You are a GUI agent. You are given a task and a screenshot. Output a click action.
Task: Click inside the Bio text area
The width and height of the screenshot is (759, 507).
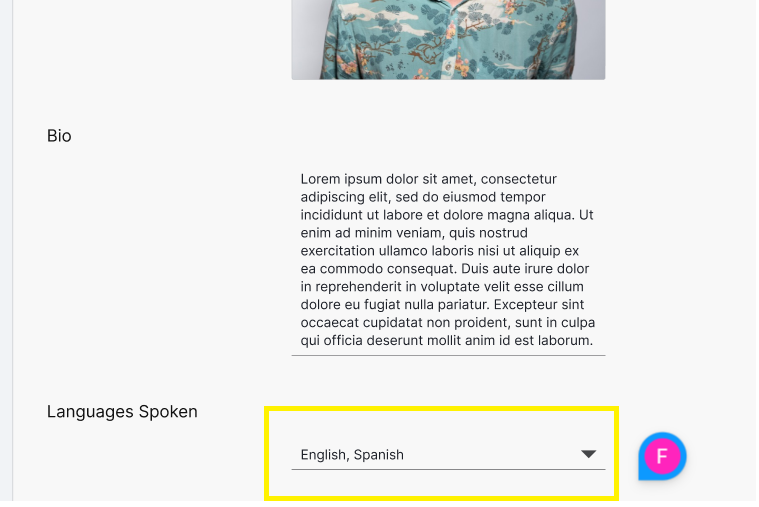point(448,260)
